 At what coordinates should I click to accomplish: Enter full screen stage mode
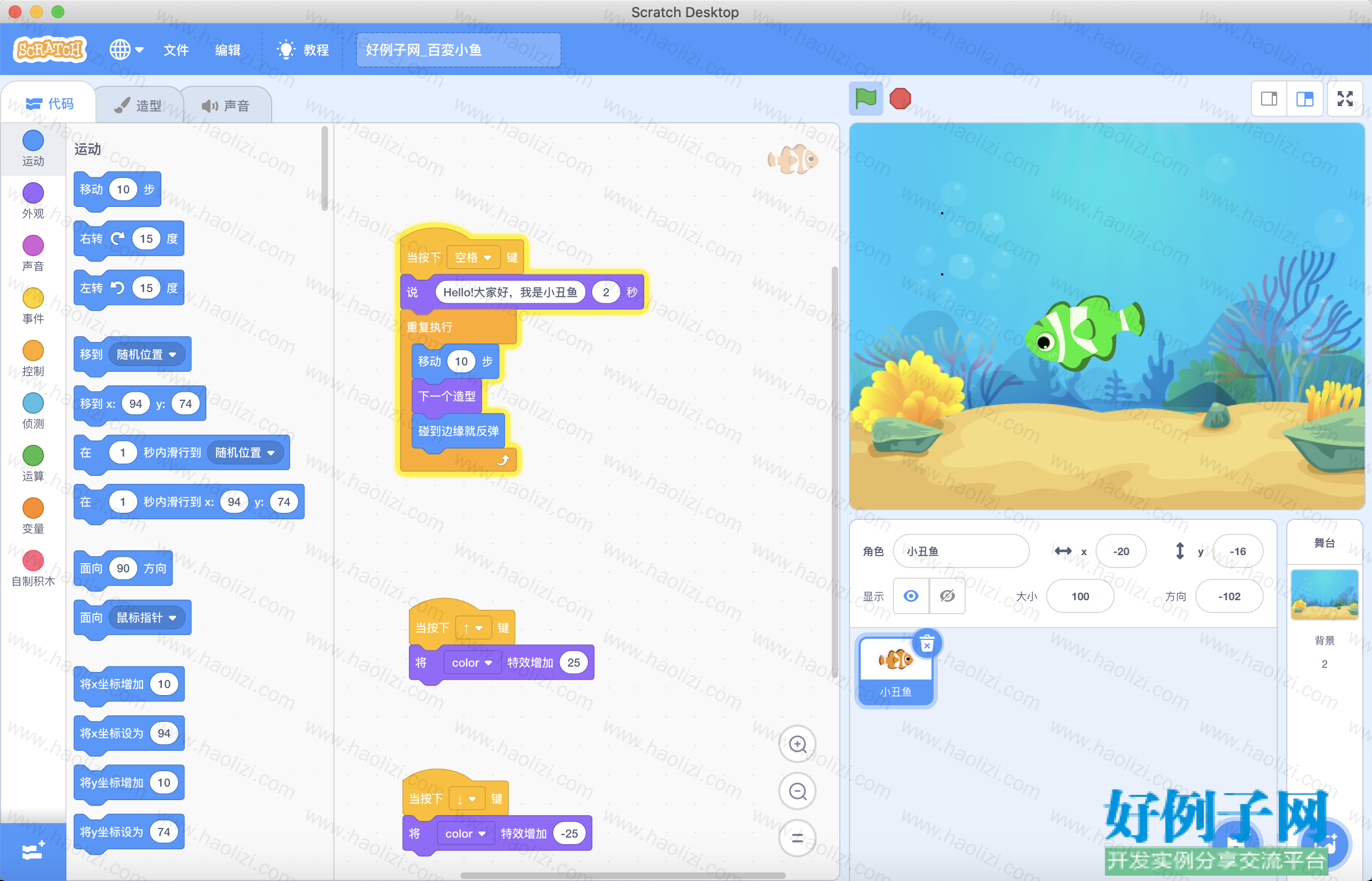(1345, 99)
